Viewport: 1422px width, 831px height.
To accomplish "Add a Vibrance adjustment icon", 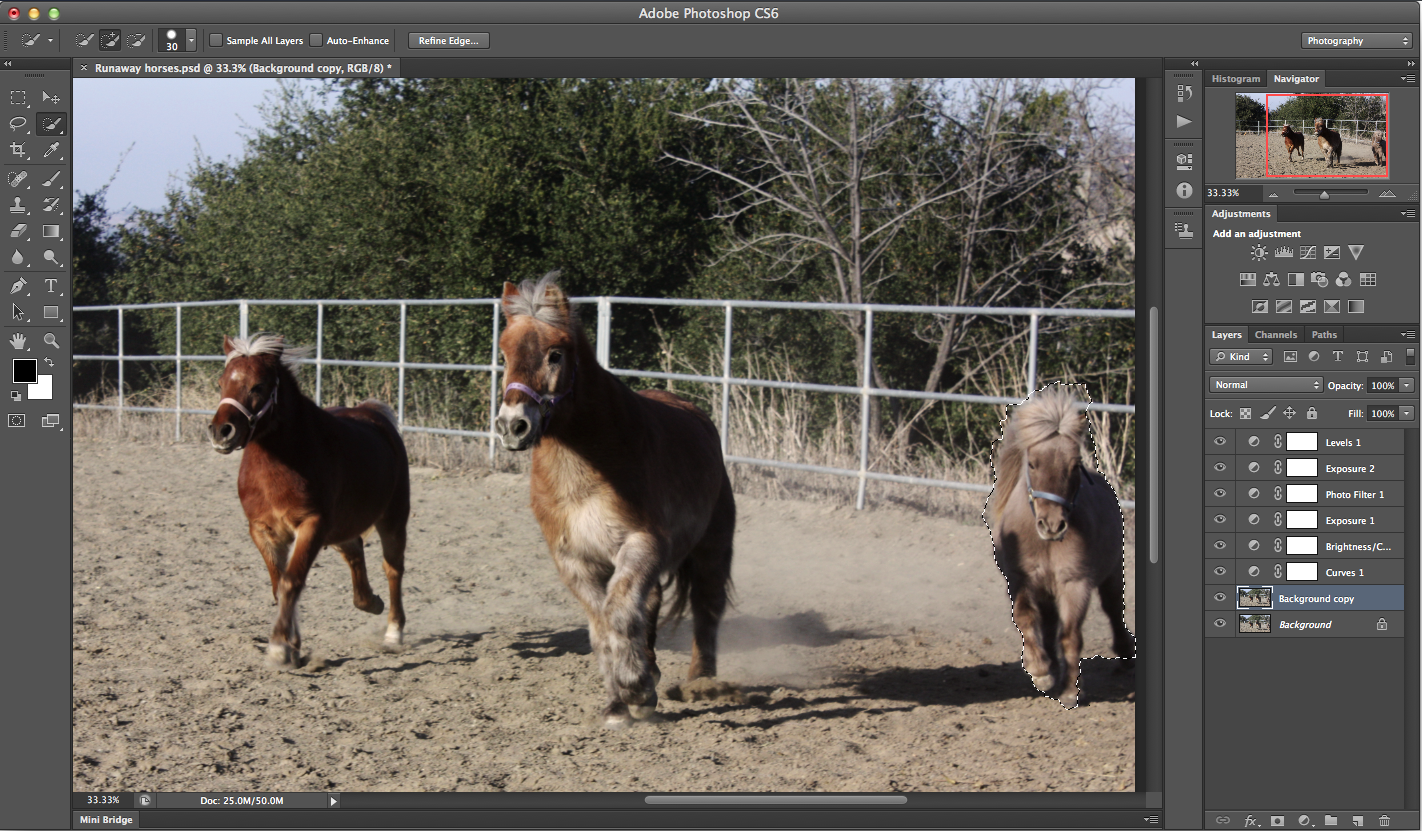I will [x=1356, y=253].
